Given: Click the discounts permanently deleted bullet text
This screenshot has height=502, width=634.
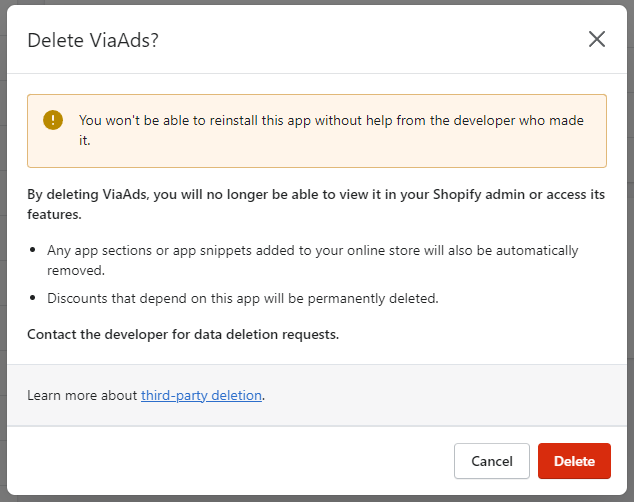Looking at the screenshot, I should (243, 298).
